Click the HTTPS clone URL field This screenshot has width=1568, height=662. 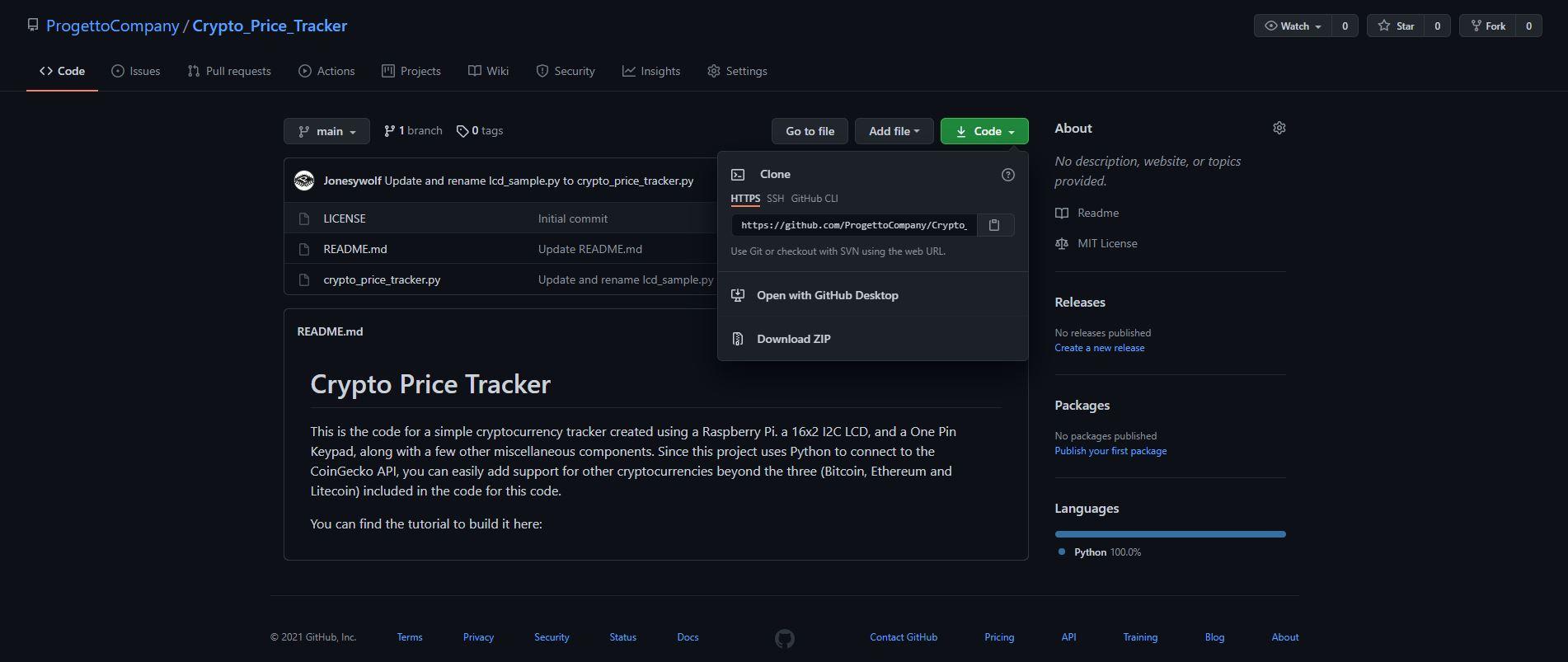853,225
